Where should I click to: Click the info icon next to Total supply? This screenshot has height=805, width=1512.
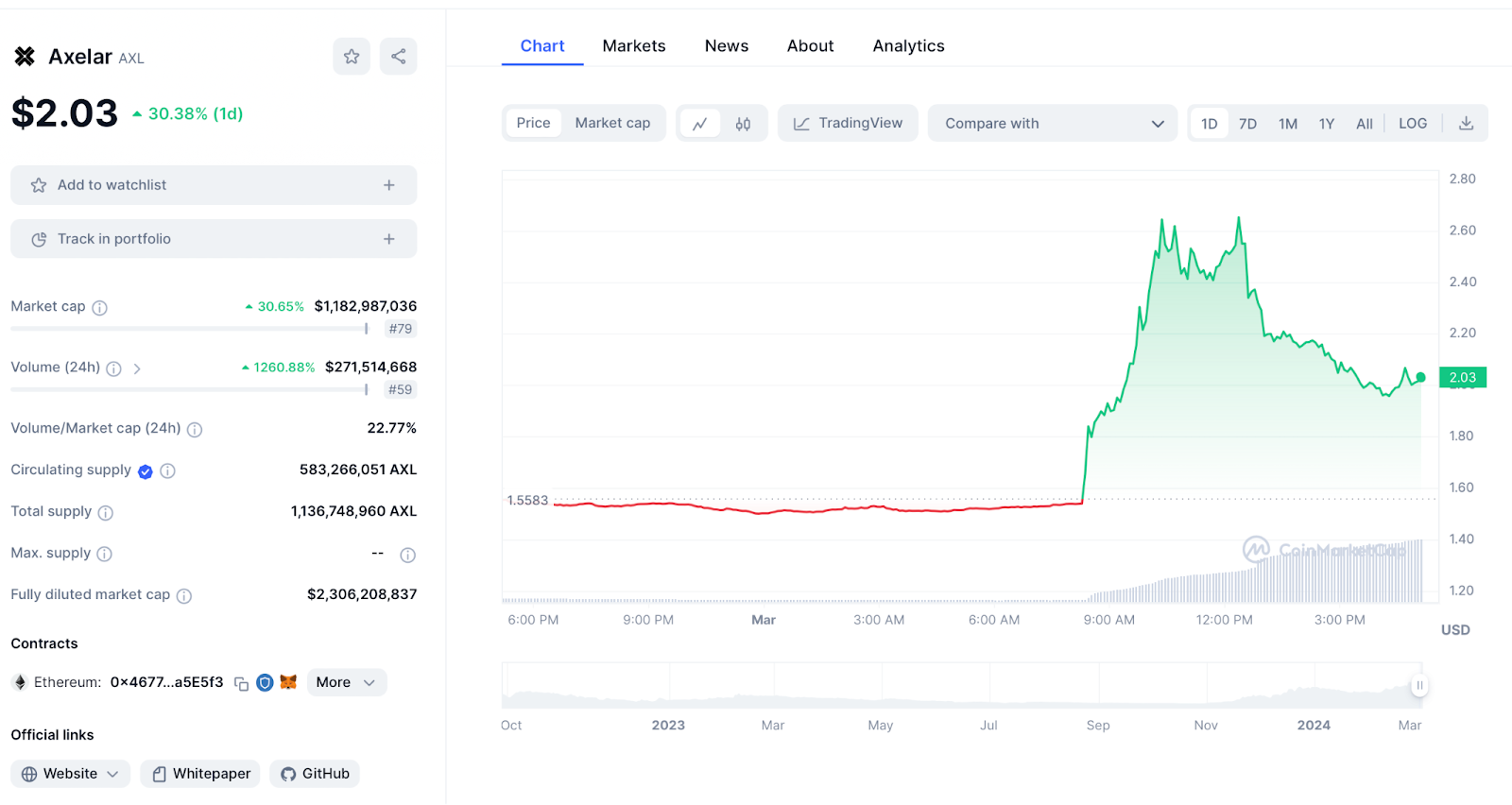click(106, 512)
